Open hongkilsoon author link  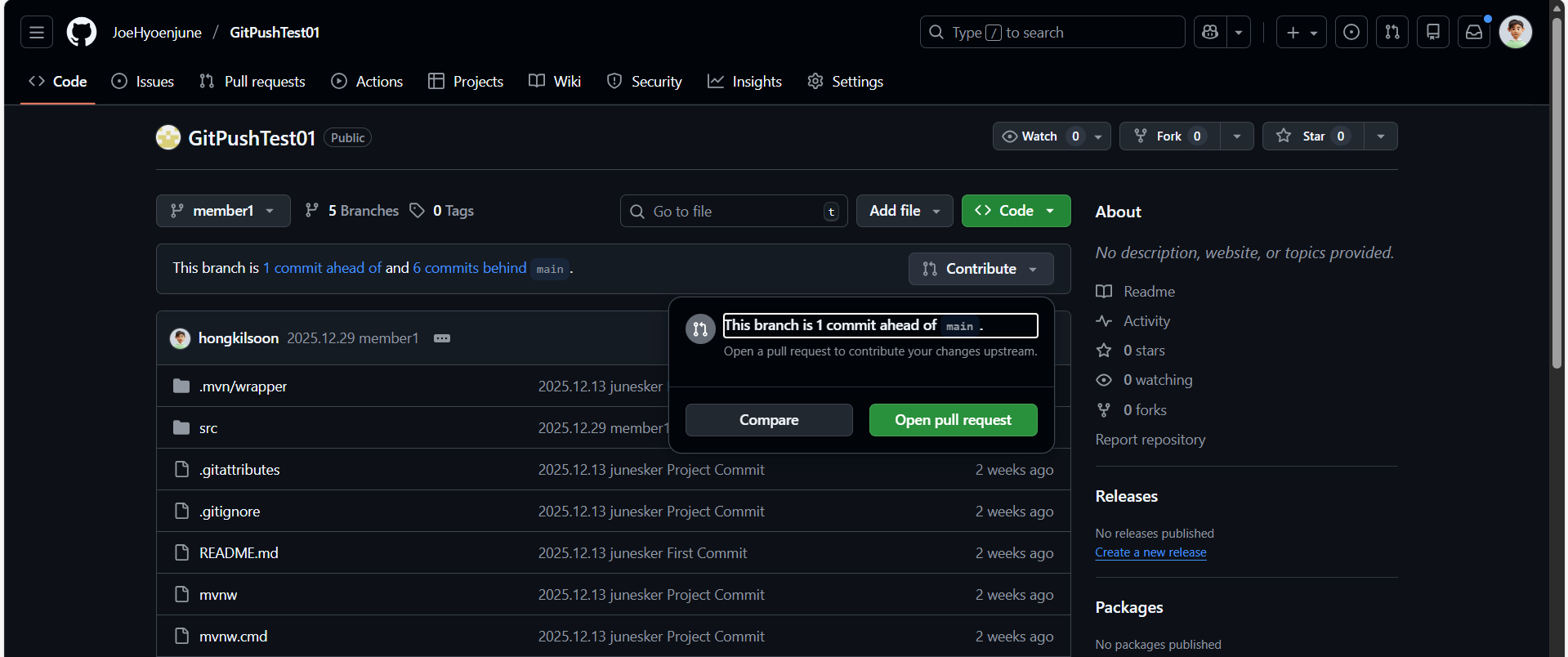point(239,338)
